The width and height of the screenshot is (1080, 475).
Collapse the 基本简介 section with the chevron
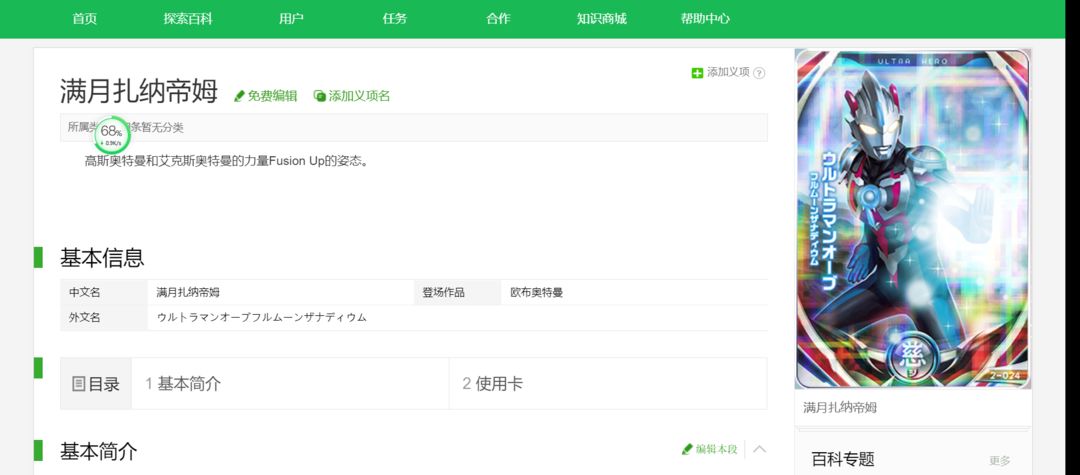pos(759,450)
